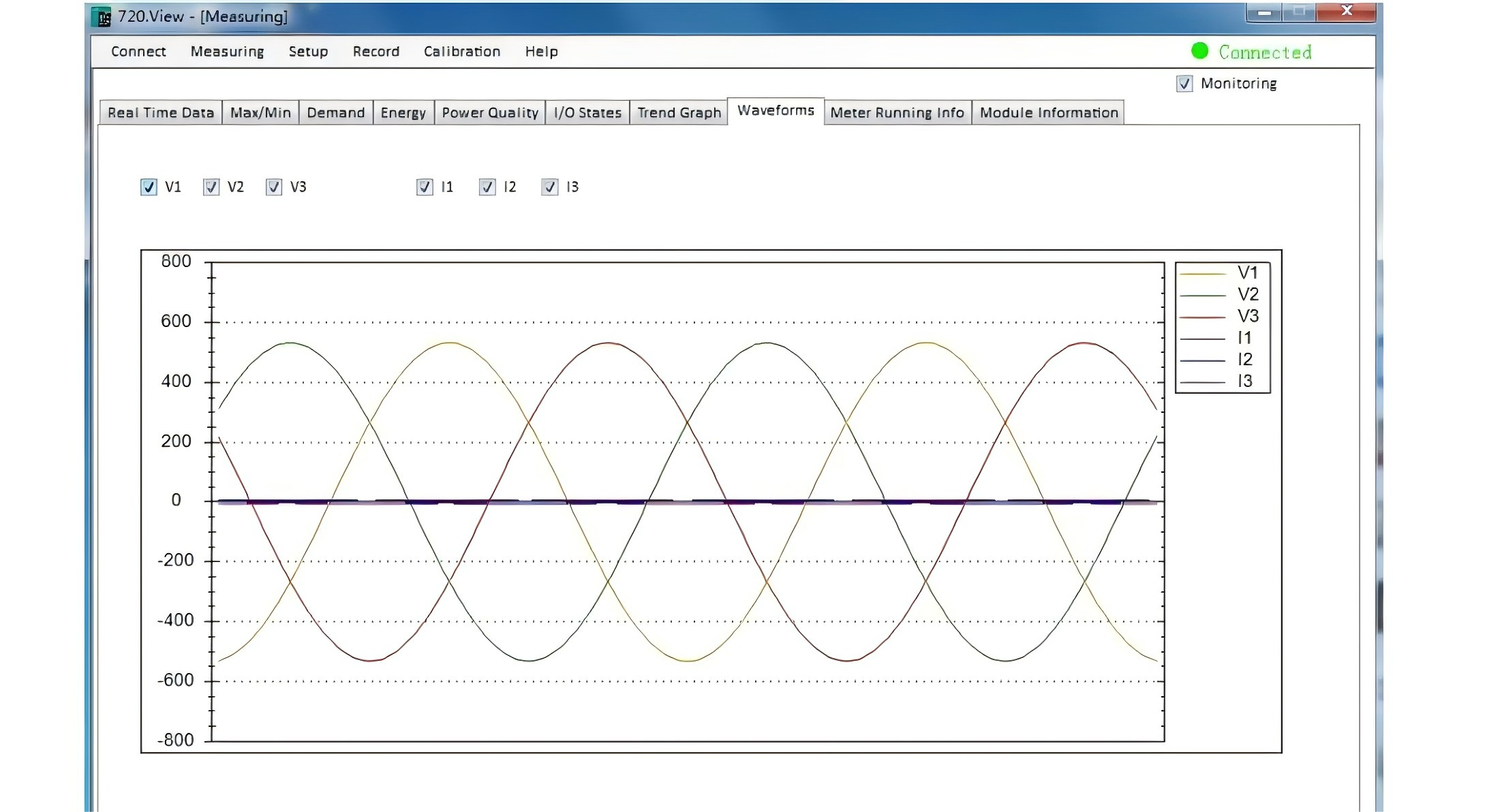Screen dimensions: 1502x812
Task: Select the Power Quality tab
Action: coord(490,112)
